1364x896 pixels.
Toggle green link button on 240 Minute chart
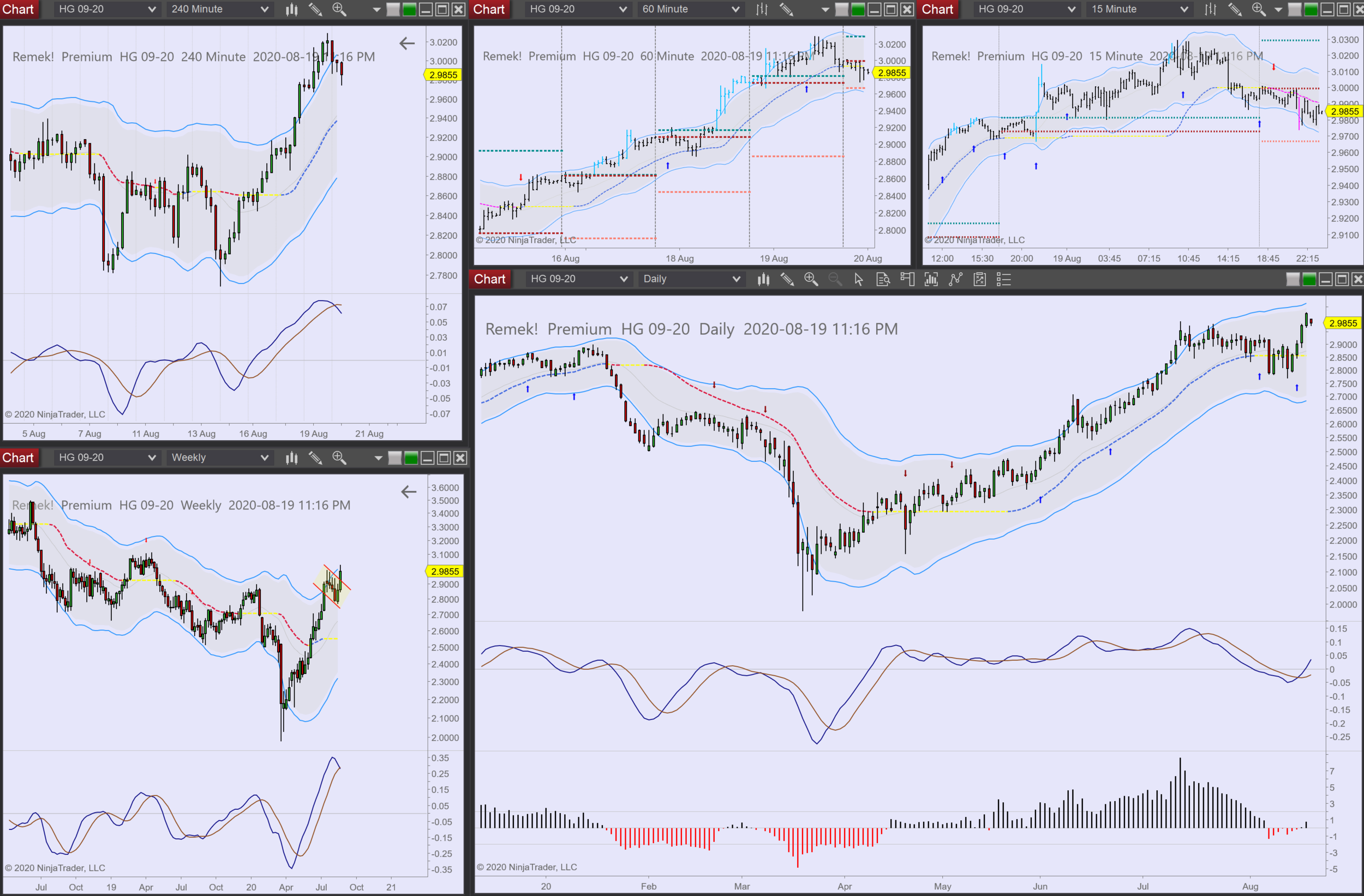click(x=409, y=9)
